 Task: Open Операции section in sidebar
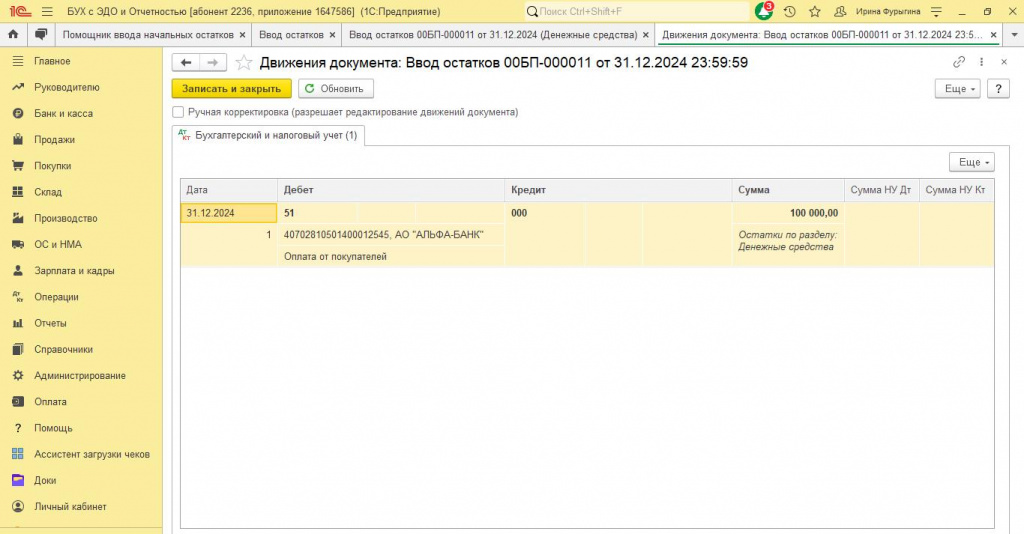click(56, 296)
